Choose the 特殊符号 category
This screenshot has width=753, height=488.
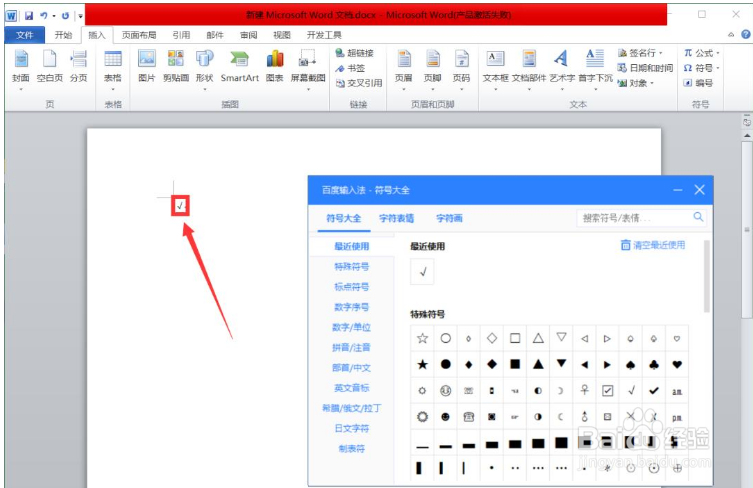point(352,267)
